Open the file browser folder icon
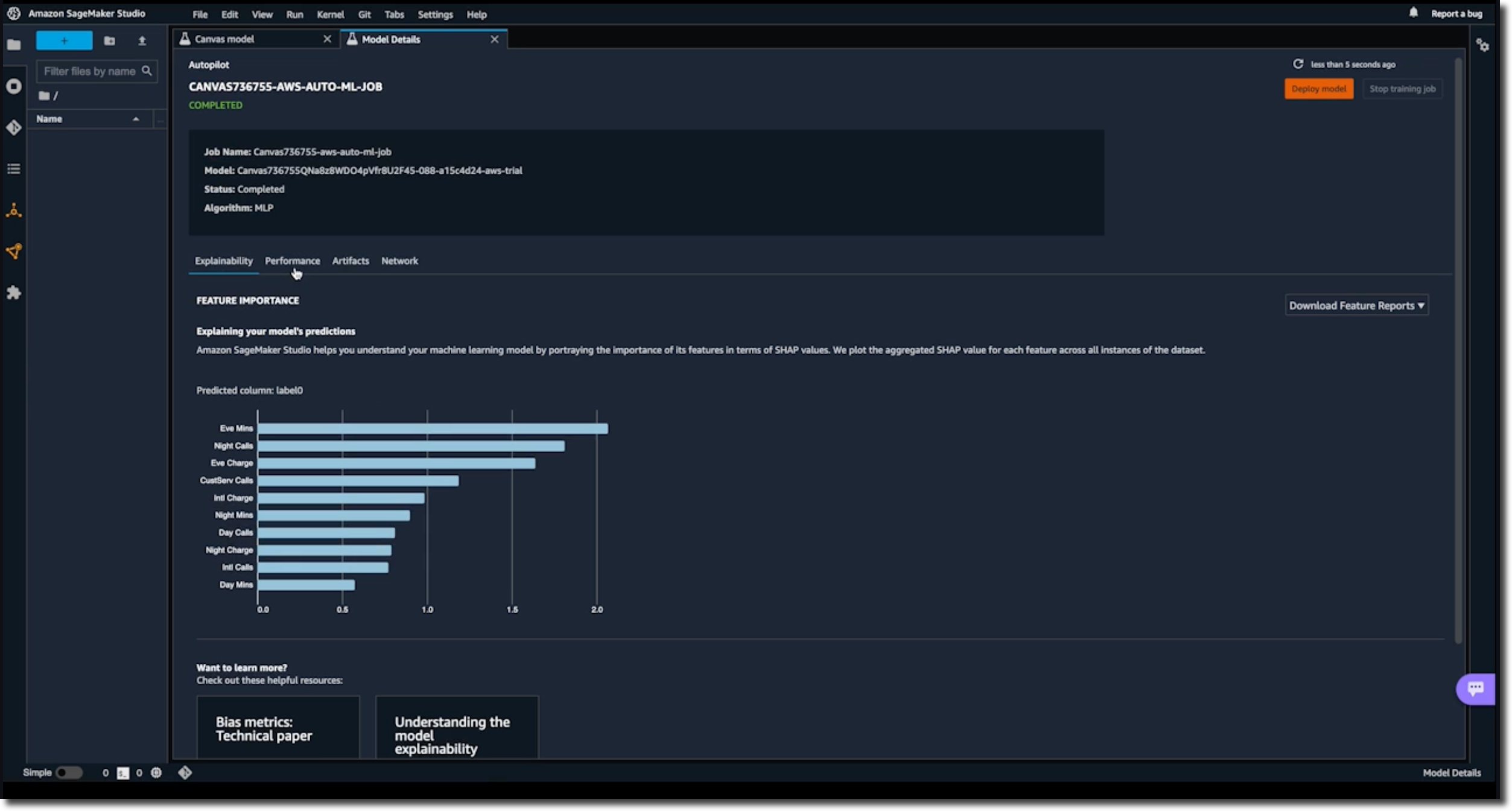 point(14,45)
